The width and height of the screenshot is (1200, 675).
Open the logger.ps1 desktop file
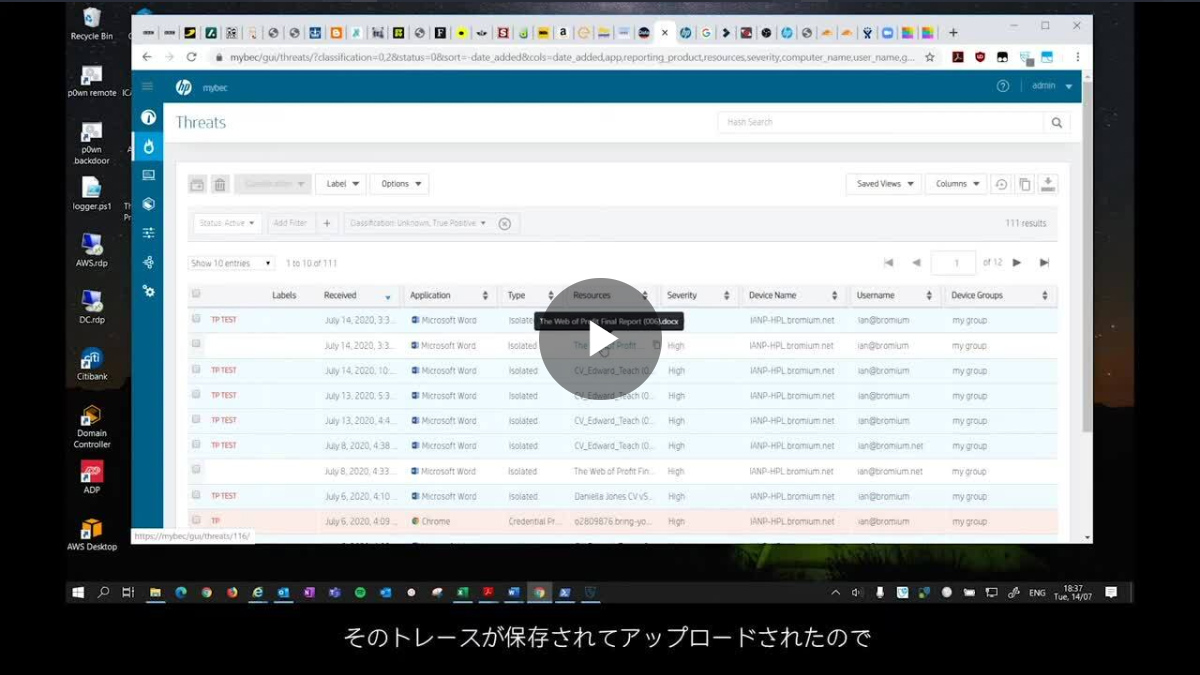coord(91,194)
